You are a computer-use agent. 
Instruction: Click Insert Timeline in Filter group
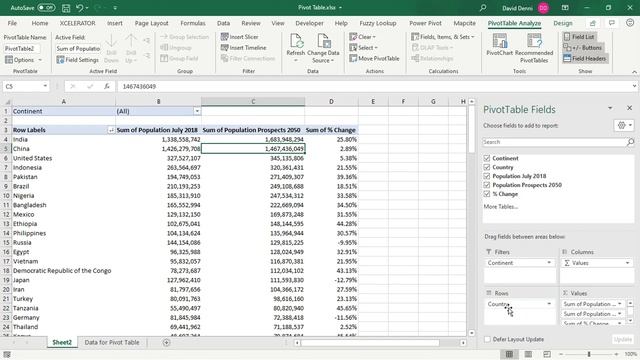pyautogui.click(x=243, y=48)
